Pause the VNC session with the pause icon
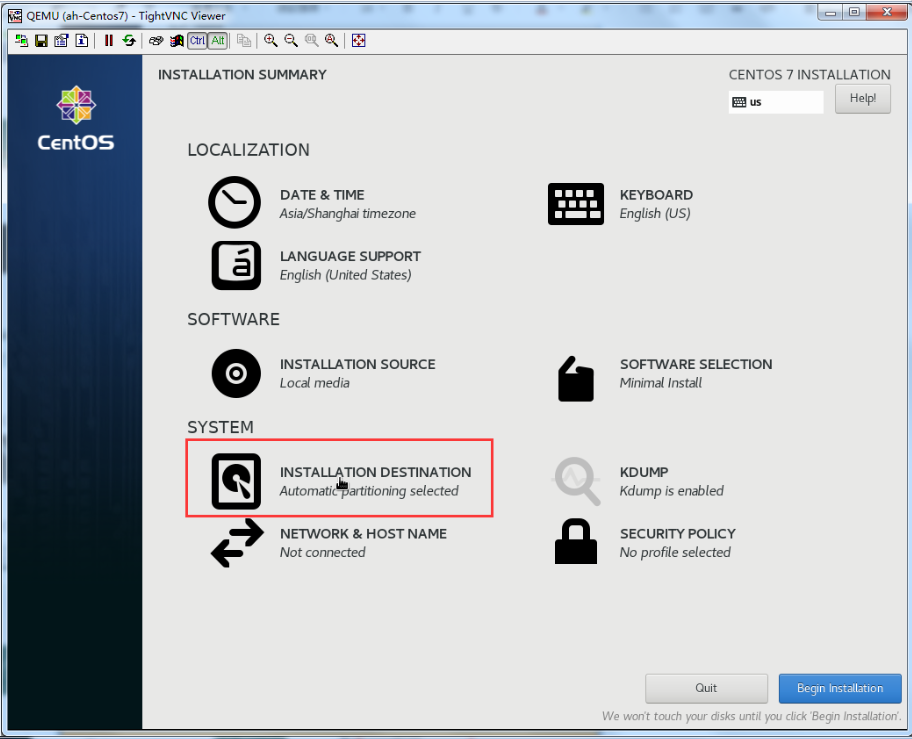This screenshot has height=739, width=912. [109, 41]
